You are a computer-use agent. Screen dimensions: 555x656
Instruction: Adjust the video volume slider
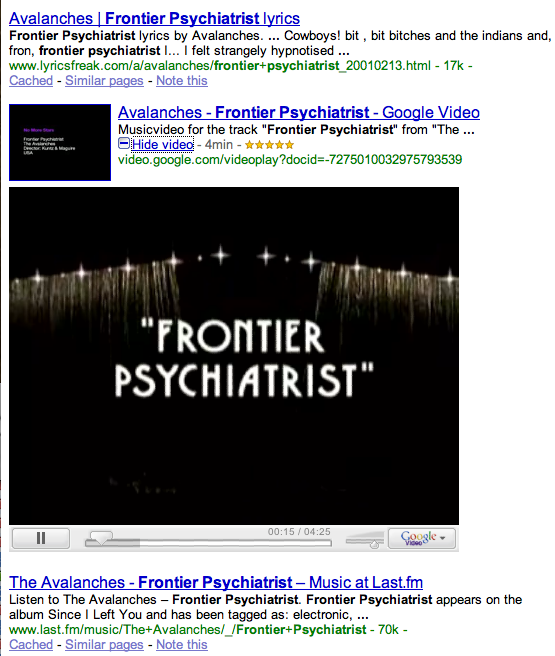365,539
